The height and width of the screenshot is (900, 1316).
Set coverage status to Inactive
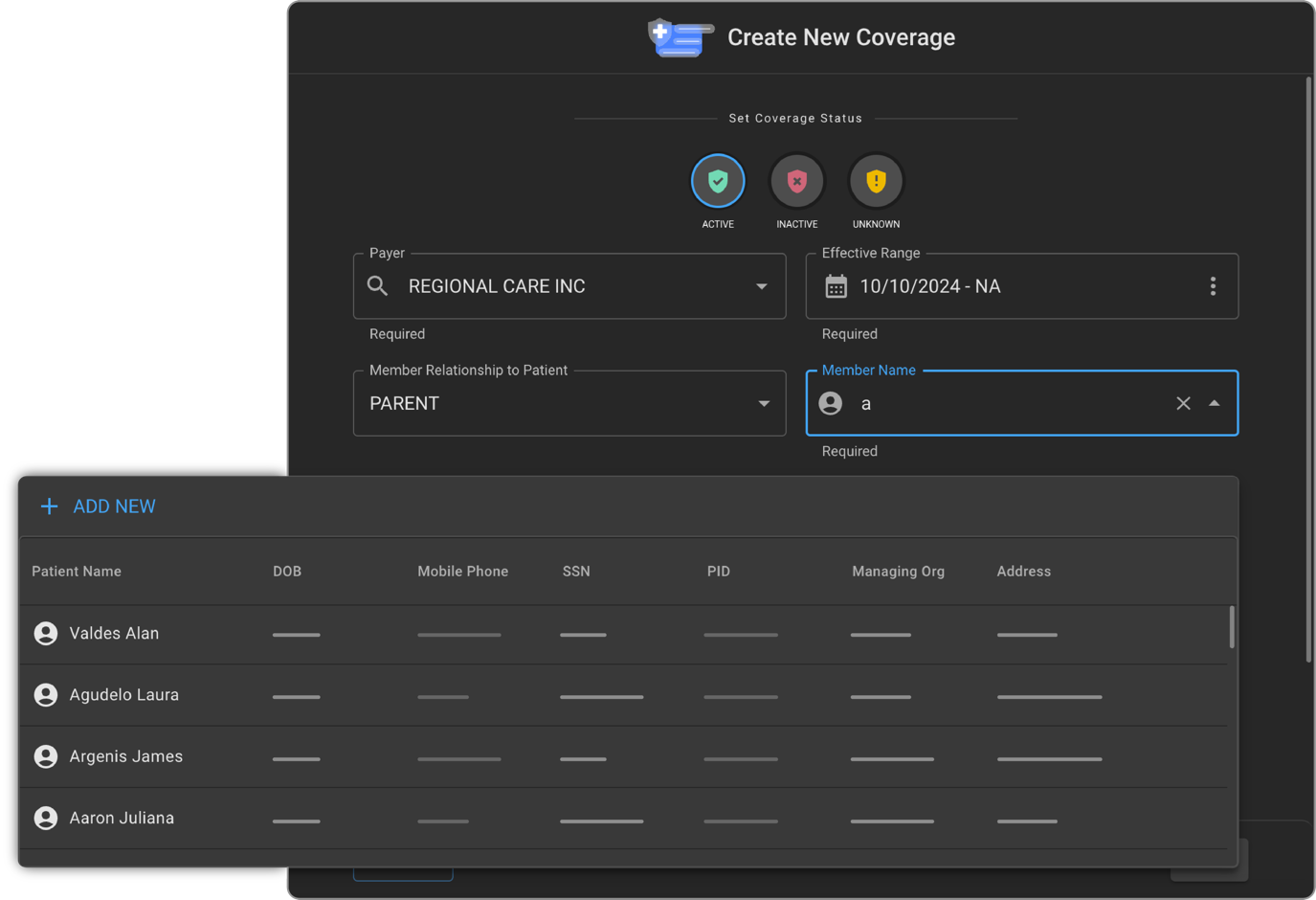[796, 181]
